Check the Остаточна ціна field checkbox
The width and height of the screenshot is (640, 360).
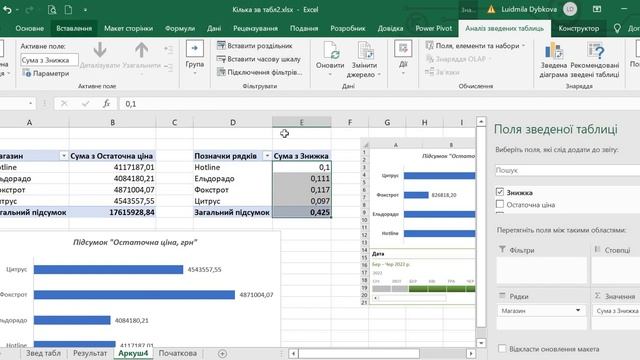(x=500, y=204)
